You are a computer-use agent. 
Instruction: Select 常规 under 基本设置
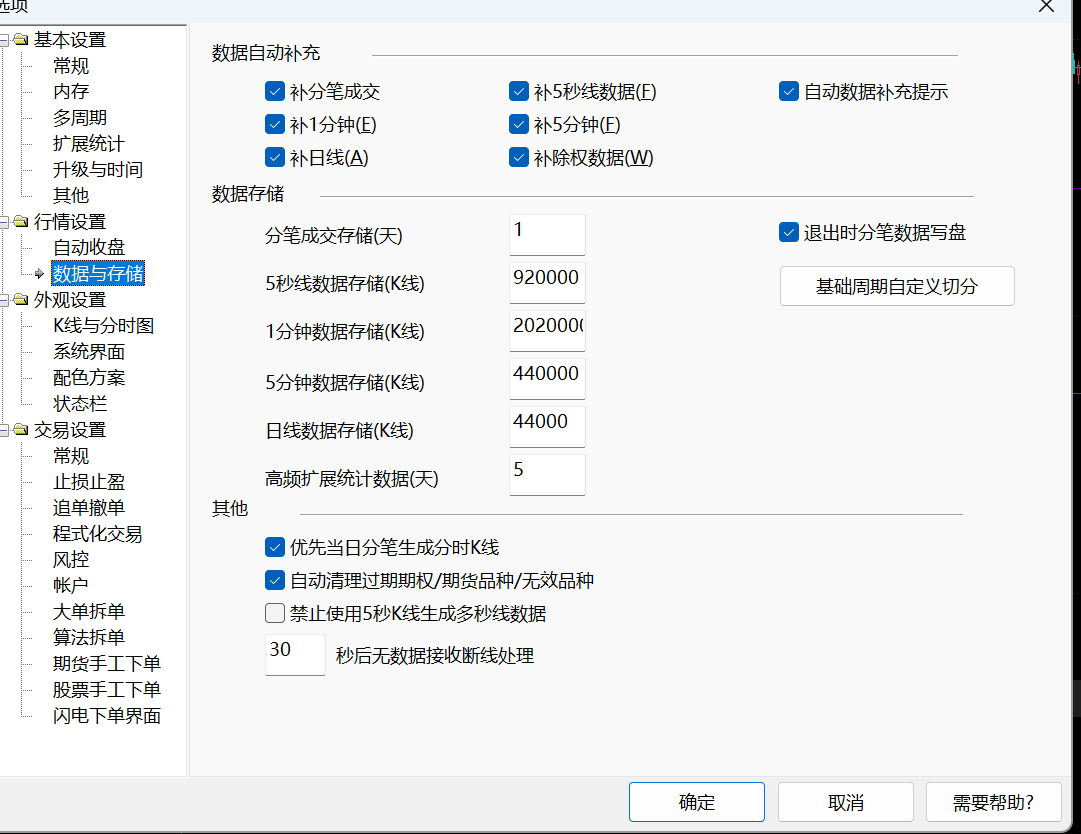(x=71, y=66)
